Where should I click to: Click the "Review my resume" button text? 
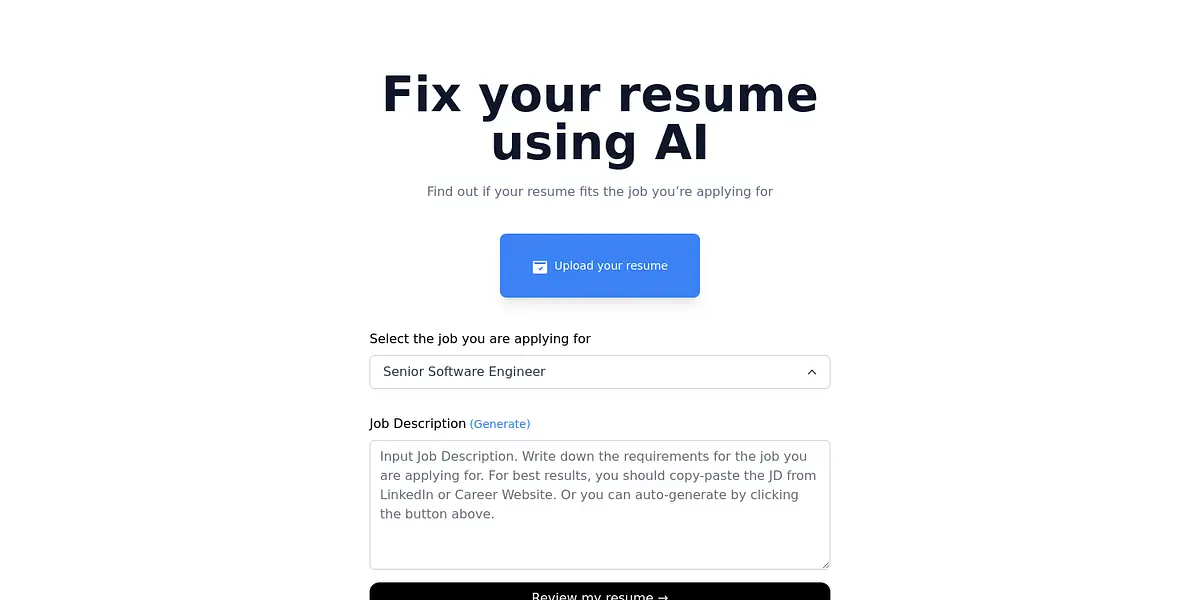point(591,596)
